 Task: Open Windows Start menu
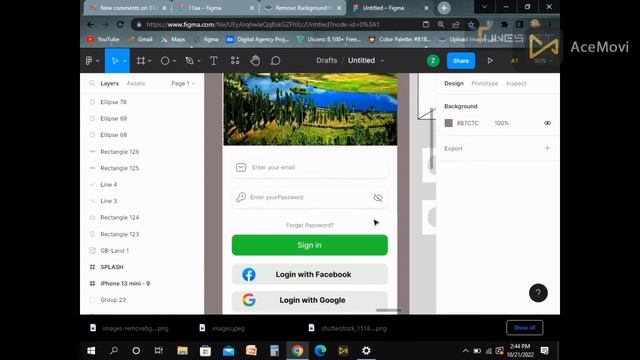[91, 351]
